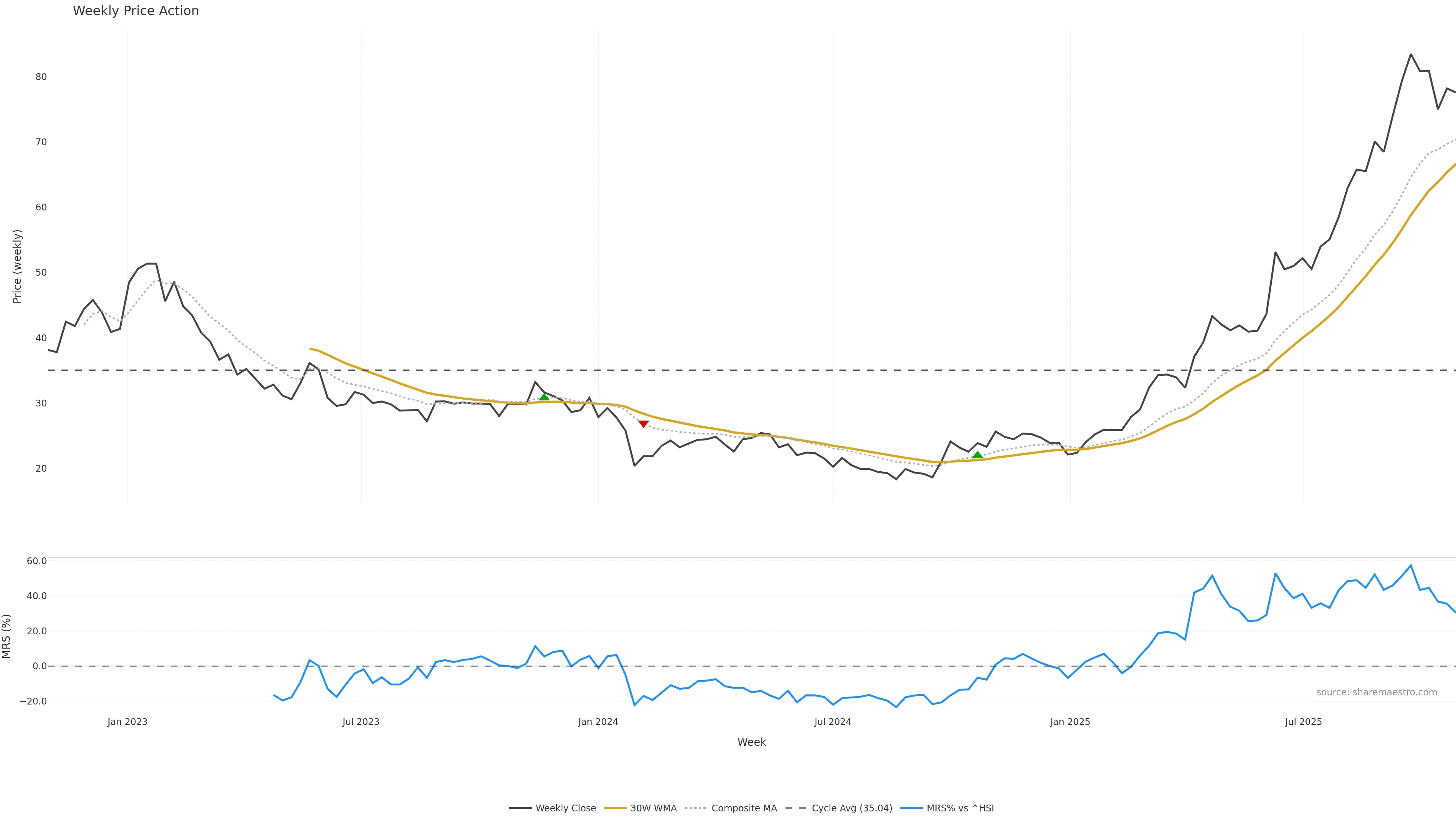Click the red down-triangle signal marker
The height and width of the screenshot is (819, 1456).
(x=643, y=424)
